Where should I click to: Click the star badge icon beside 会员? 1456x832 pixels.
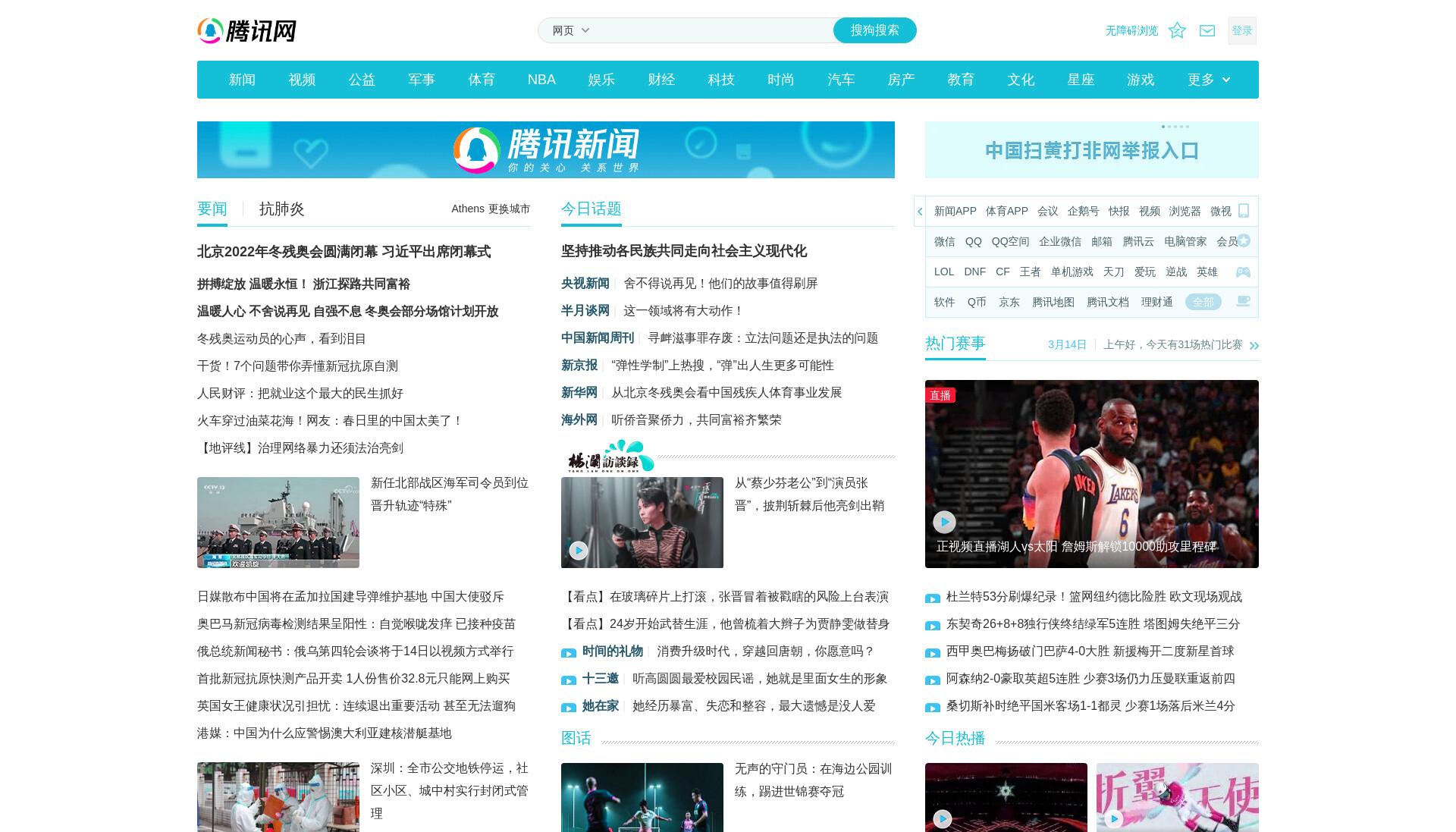[x=1244, y=241]
